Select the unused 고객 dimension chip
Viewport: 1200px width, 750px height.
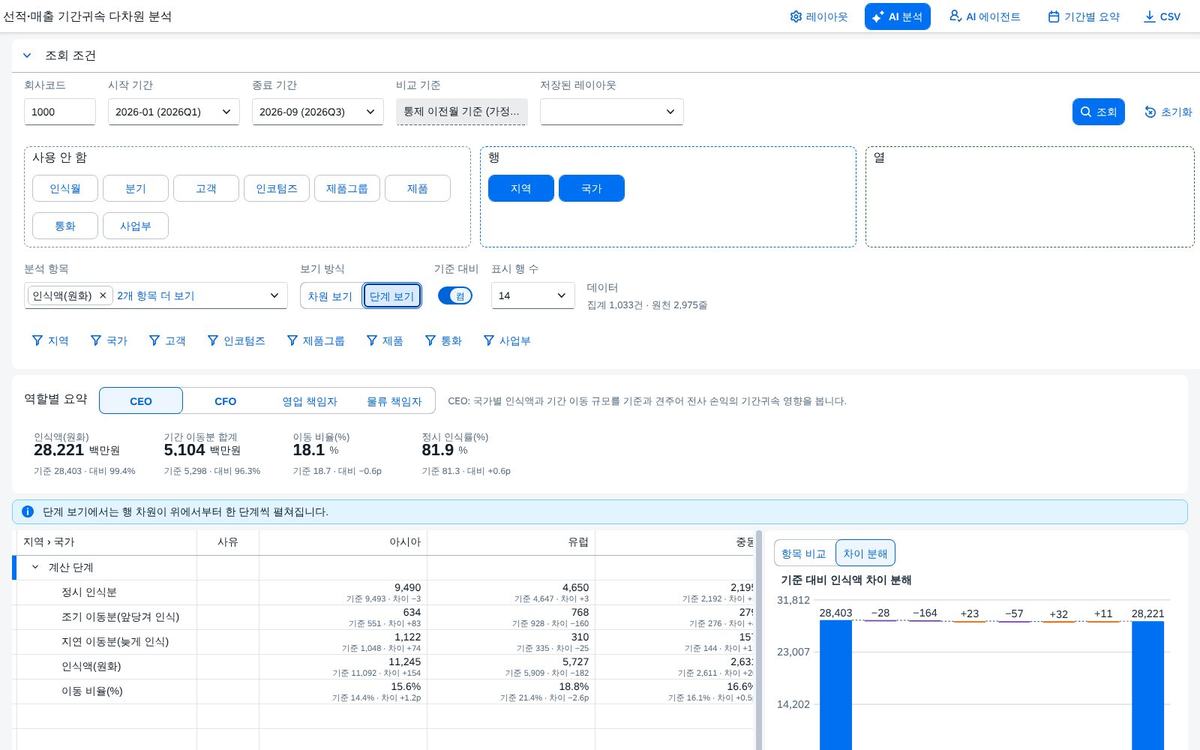(x=206, y=188)
